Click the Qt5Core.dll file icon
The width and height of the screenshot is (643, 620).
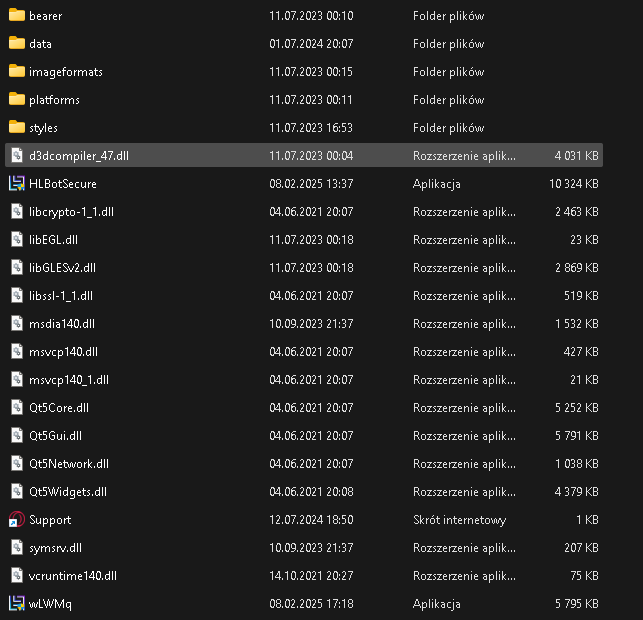[16, 408]
